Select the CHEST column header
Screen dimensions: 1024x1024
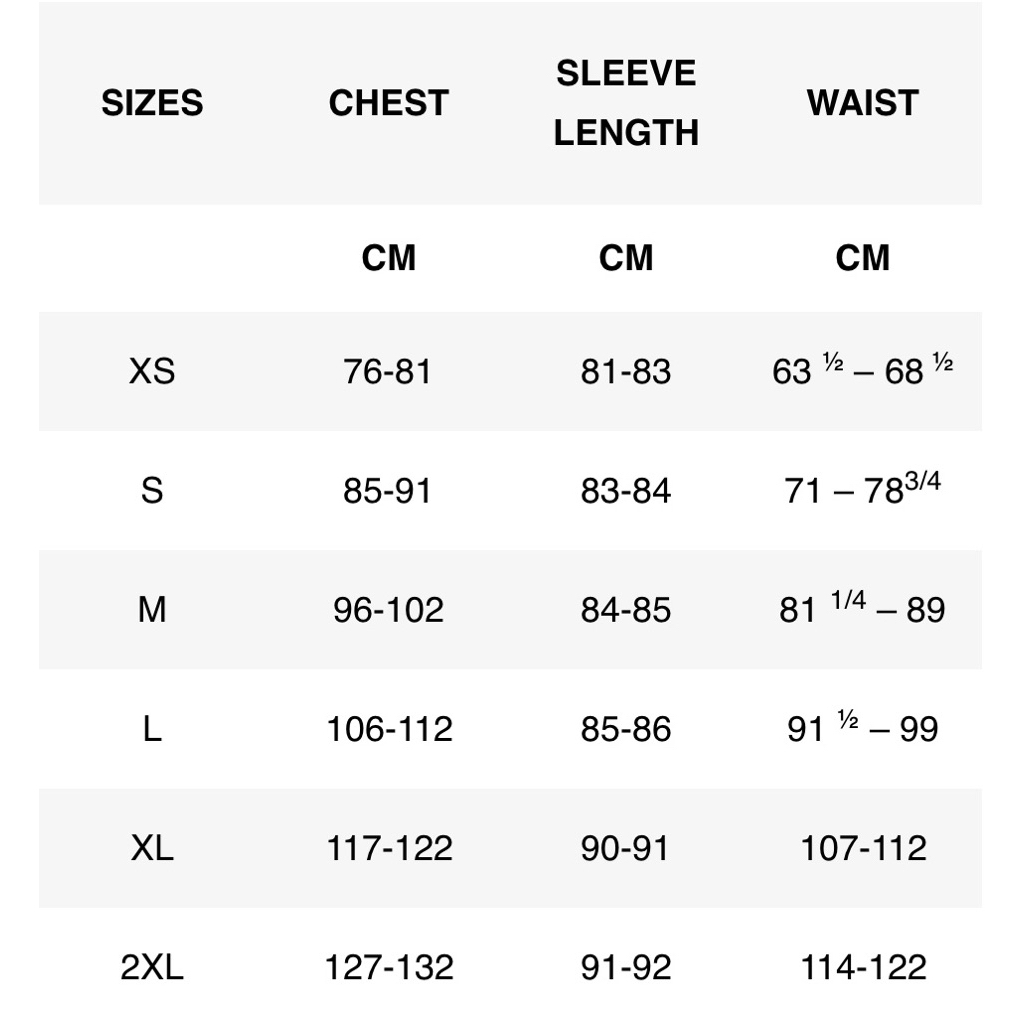[x=389, y=103]
